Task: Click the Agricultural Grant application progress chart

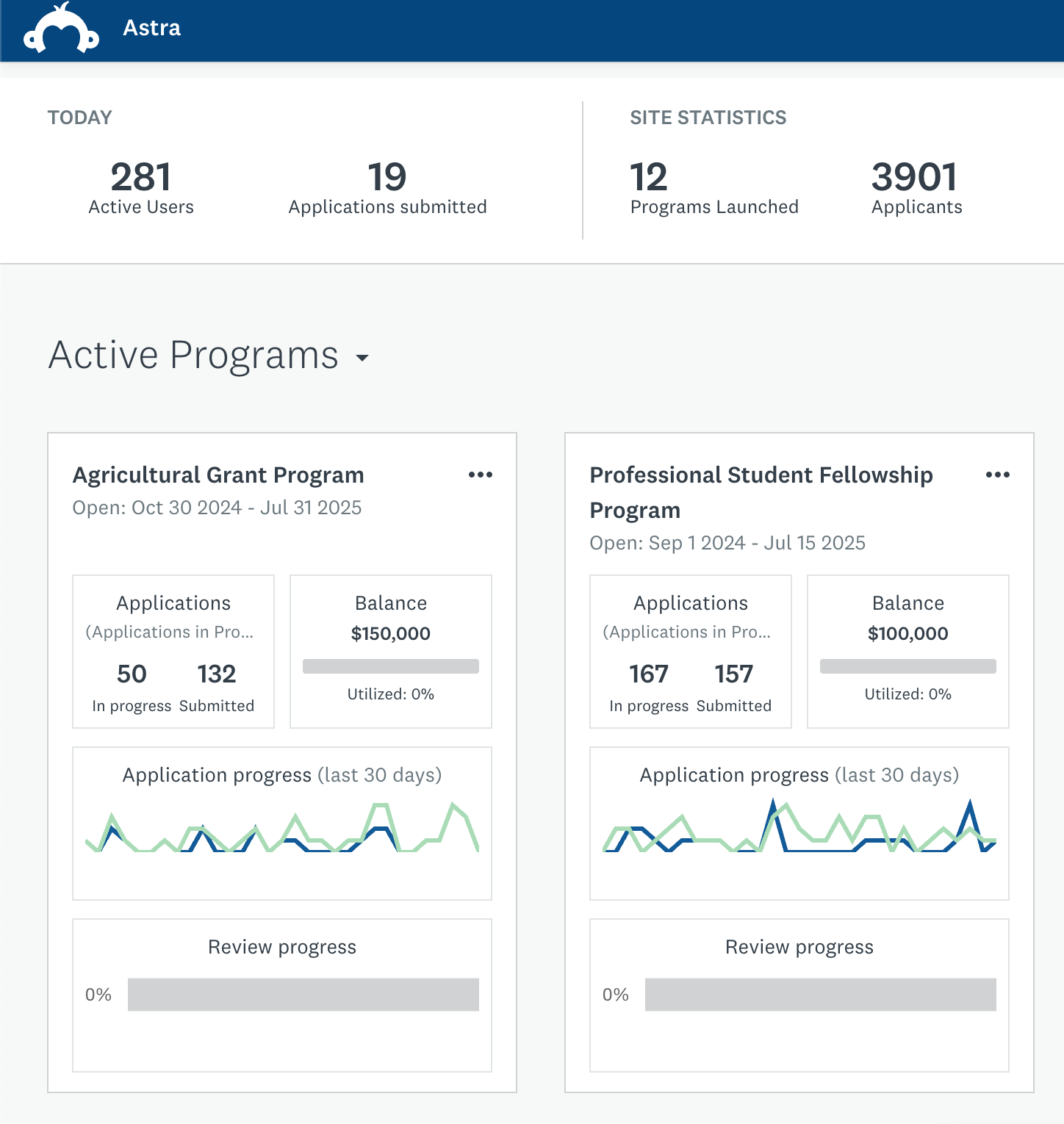Action: 281,830
